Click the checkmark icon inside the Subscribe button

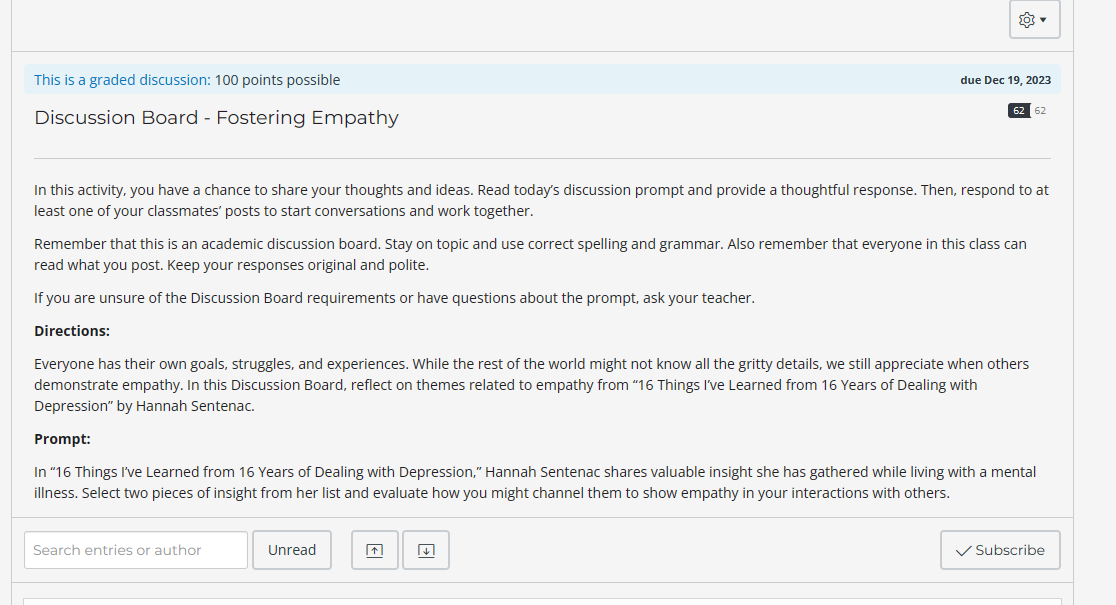point(963,549)
